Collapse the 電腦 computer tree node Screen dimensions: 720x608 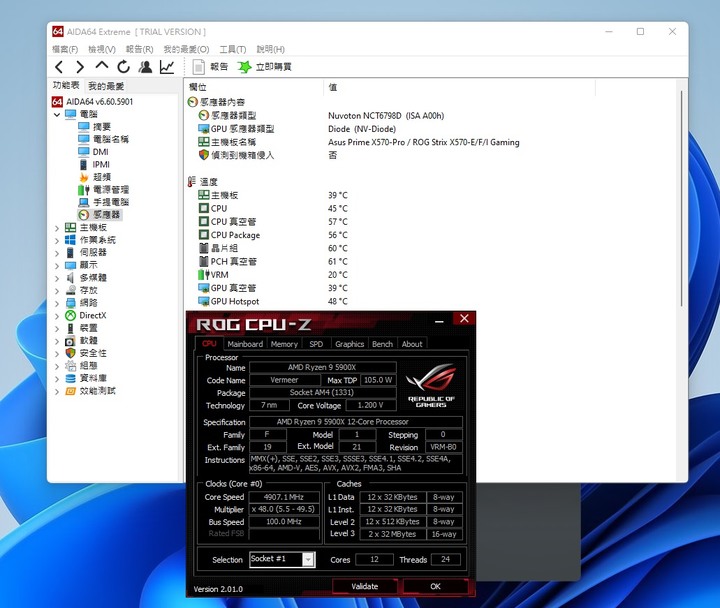coord(57,114)
